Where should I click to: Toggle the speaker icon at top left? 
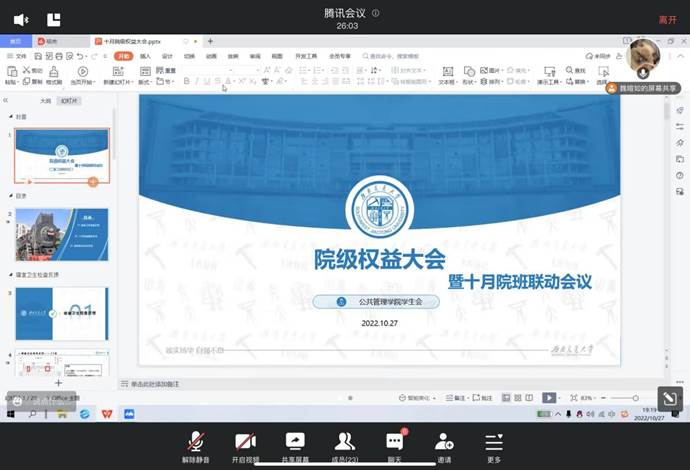coord(21,20)
